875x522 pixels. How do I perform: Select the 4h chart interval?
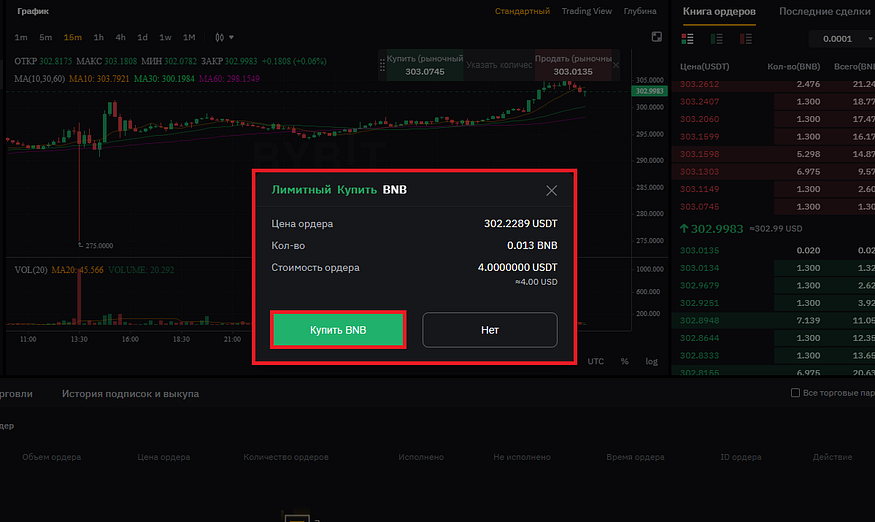(121, 37)
